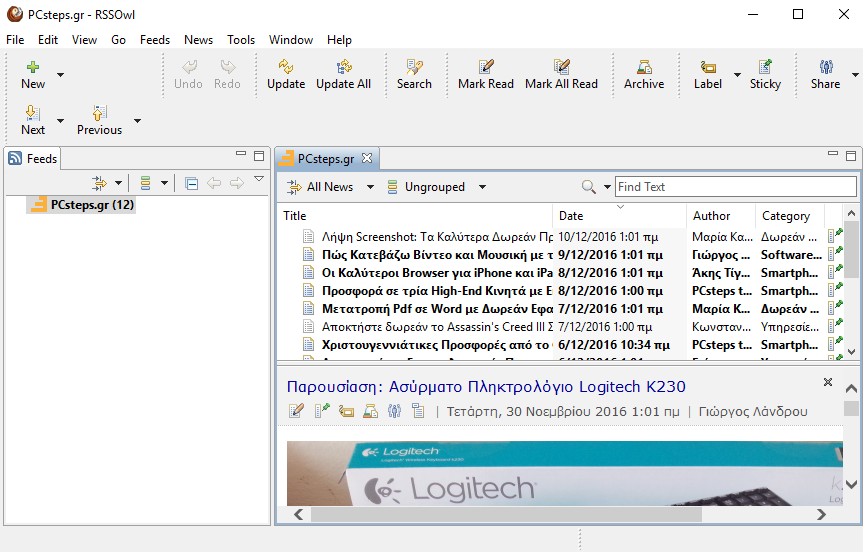Open the Tools menu

point(241,40)
